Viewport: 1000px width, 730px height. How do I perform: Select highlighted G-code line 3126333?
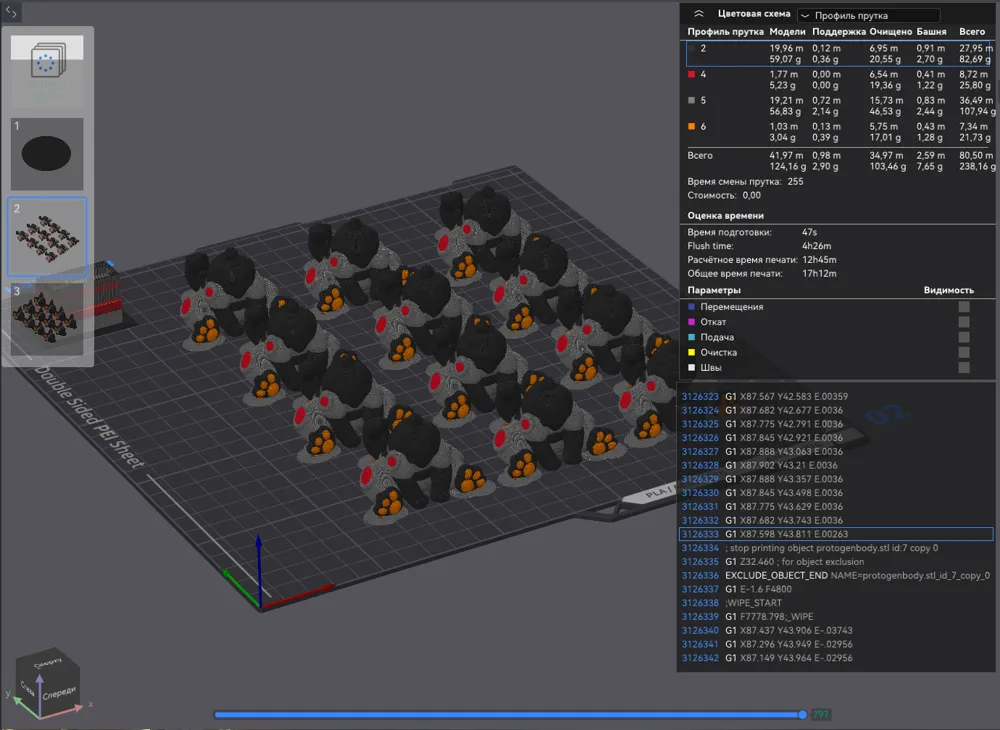(836, 534)
